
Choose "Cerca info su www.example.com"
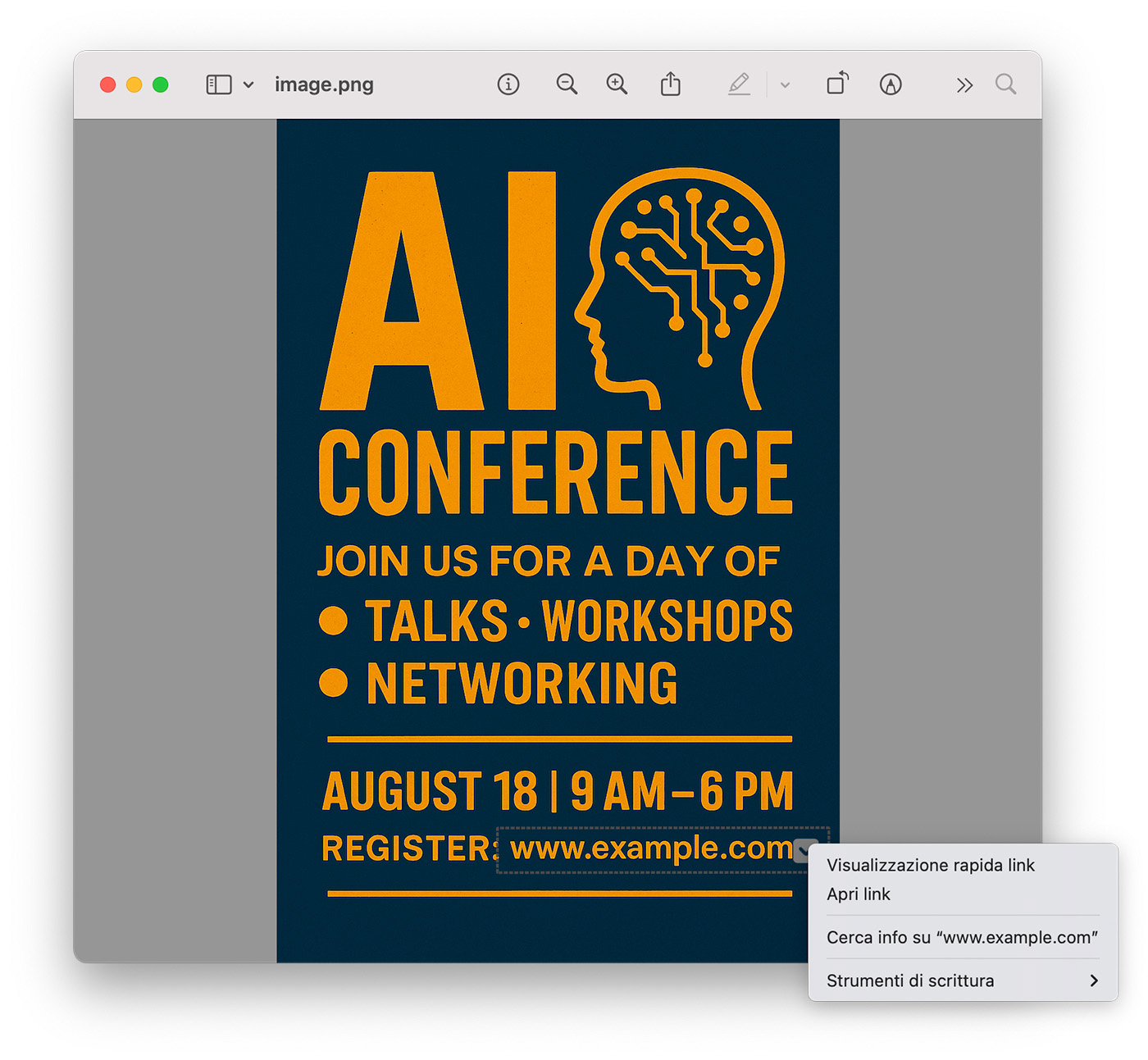962,937
